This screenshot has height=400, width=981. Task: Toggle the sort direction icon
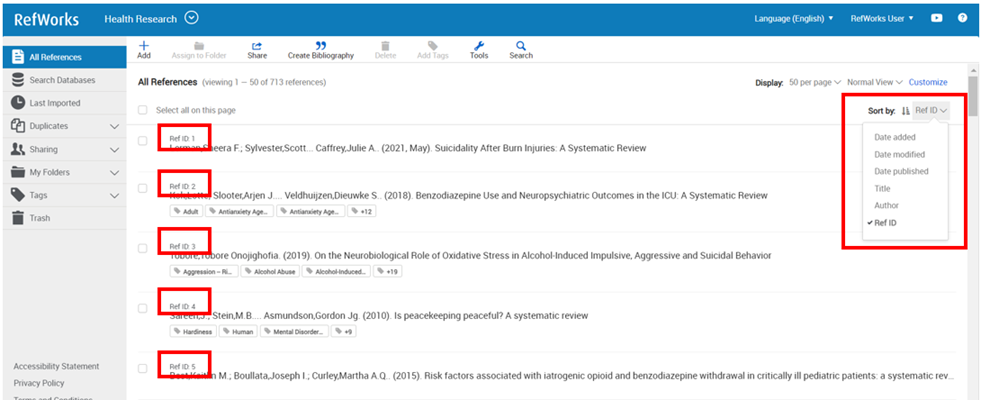point(905,111)
